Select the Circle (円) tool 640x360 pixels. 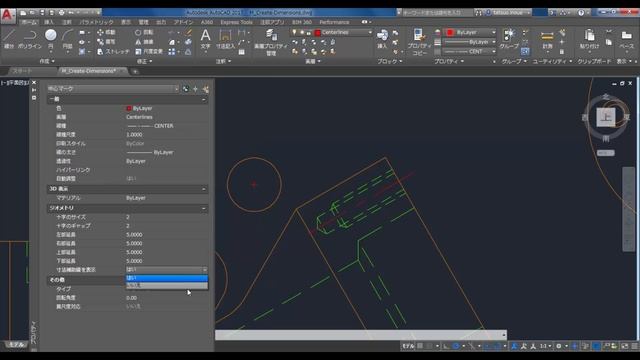click(x=51, y=39)
